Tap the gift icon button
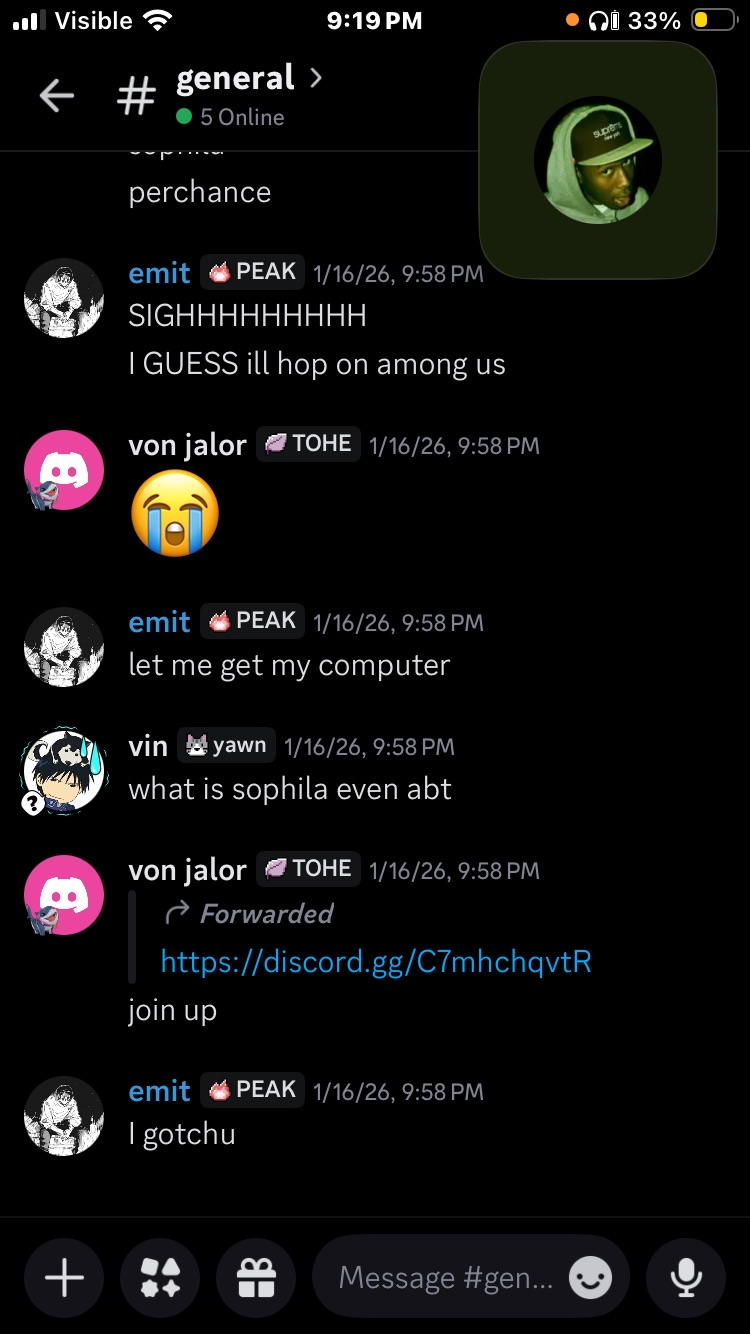This screenshot has width=750, height=1334. coord(256,1277)
